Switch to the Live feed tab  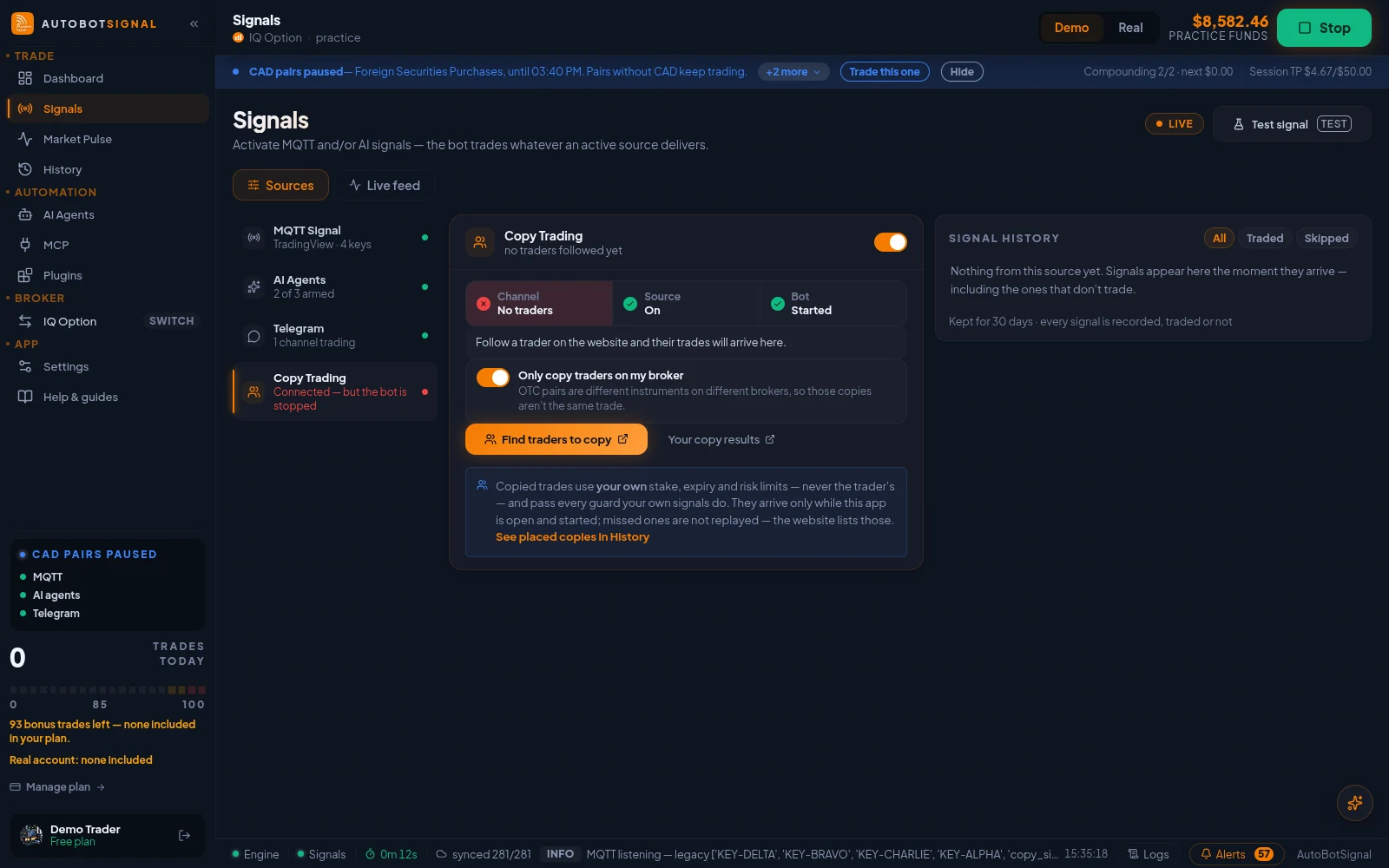click(385, 185)
